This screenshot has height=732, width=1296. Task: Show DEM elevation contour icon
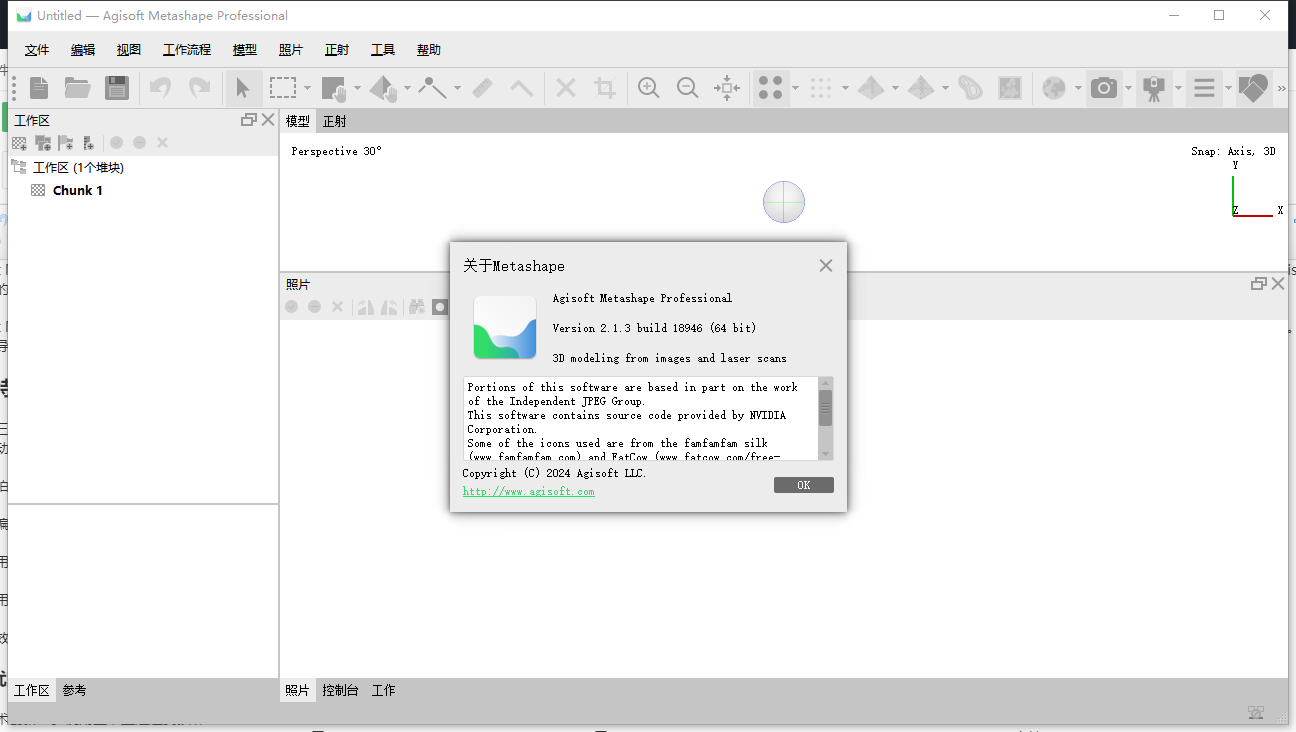tap(970, 88)
